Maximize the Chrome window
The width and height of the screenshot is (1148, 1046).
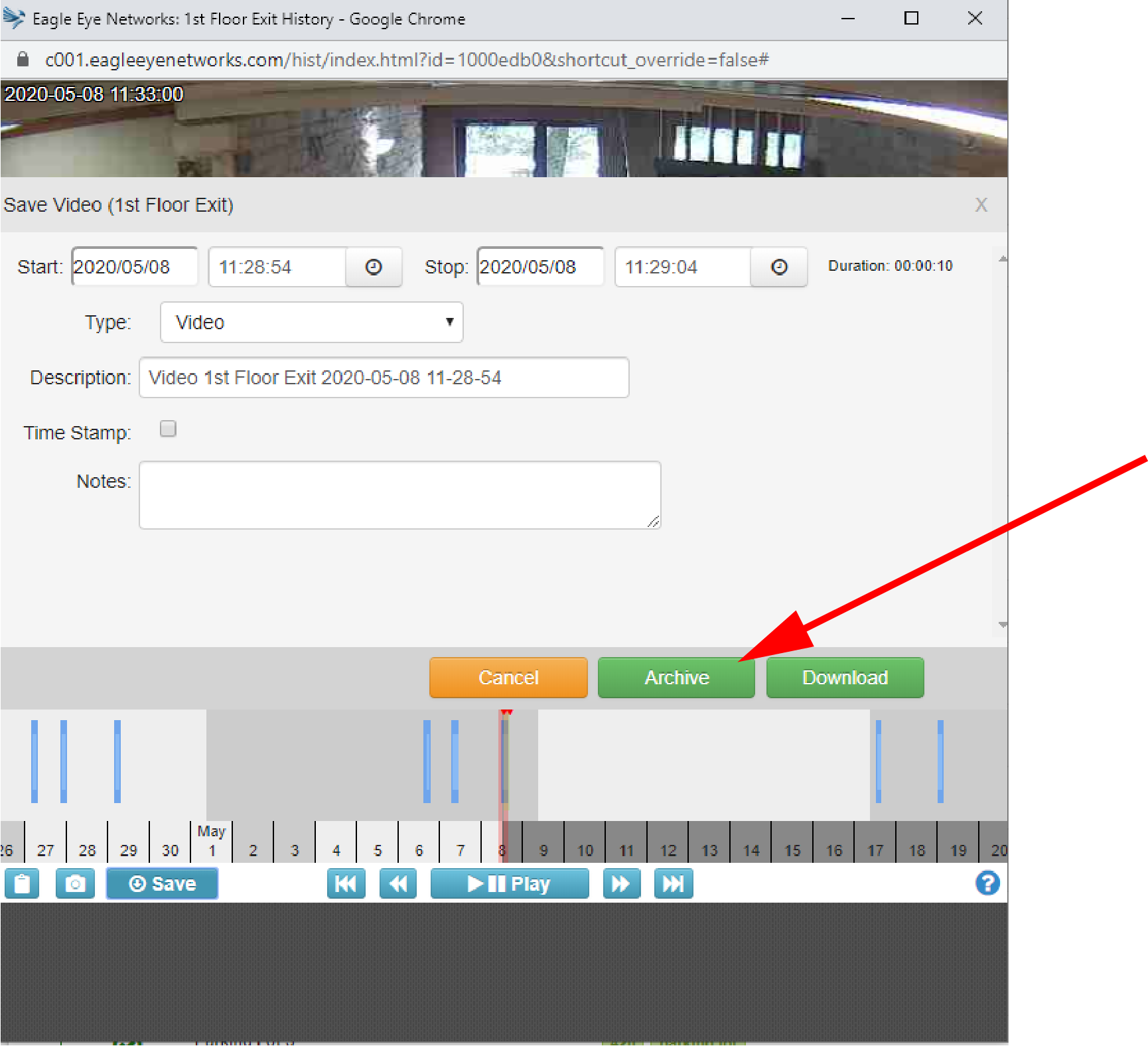pyautogui.click(x=911, y=19)
